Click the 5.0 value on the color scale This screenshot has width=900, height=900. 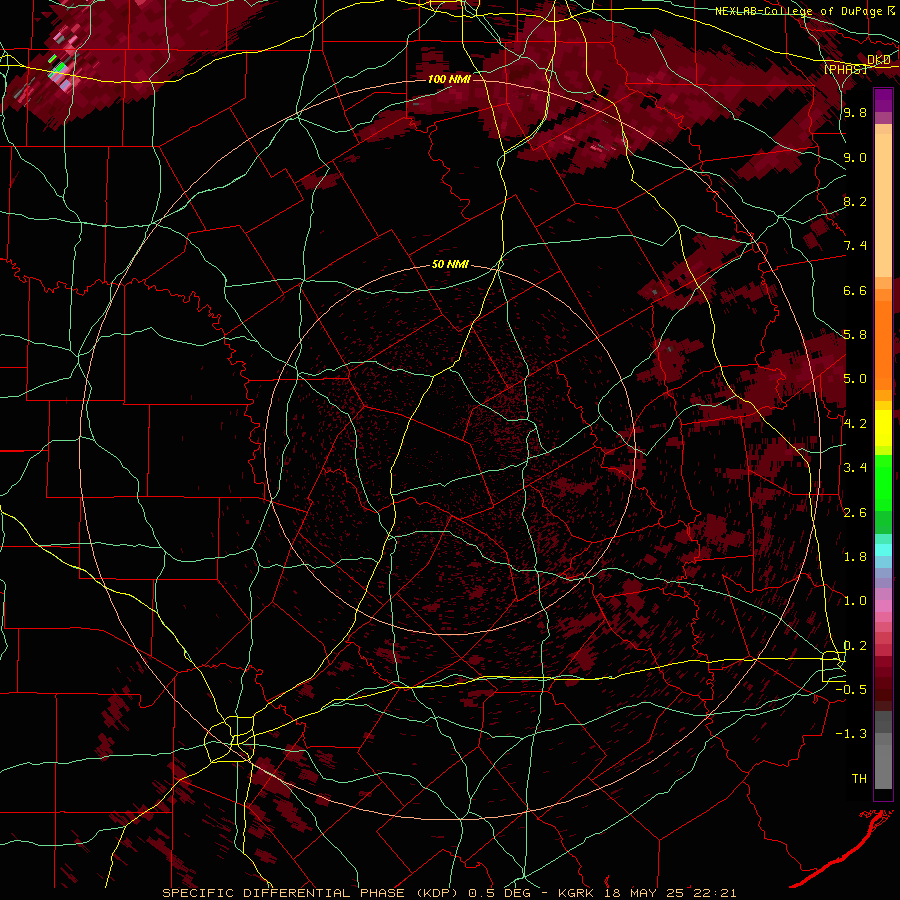tap(855, 379)
